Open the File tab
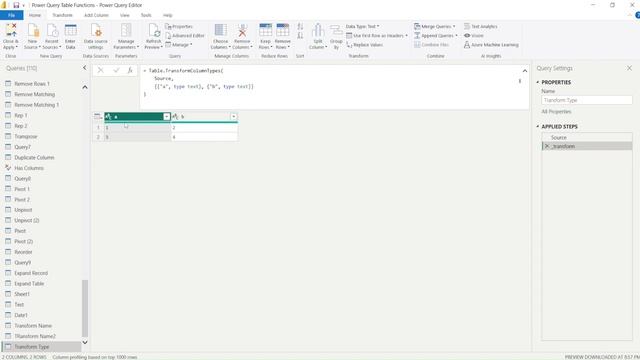The width and height of the screenshot is (640, 360). (11, 15)
